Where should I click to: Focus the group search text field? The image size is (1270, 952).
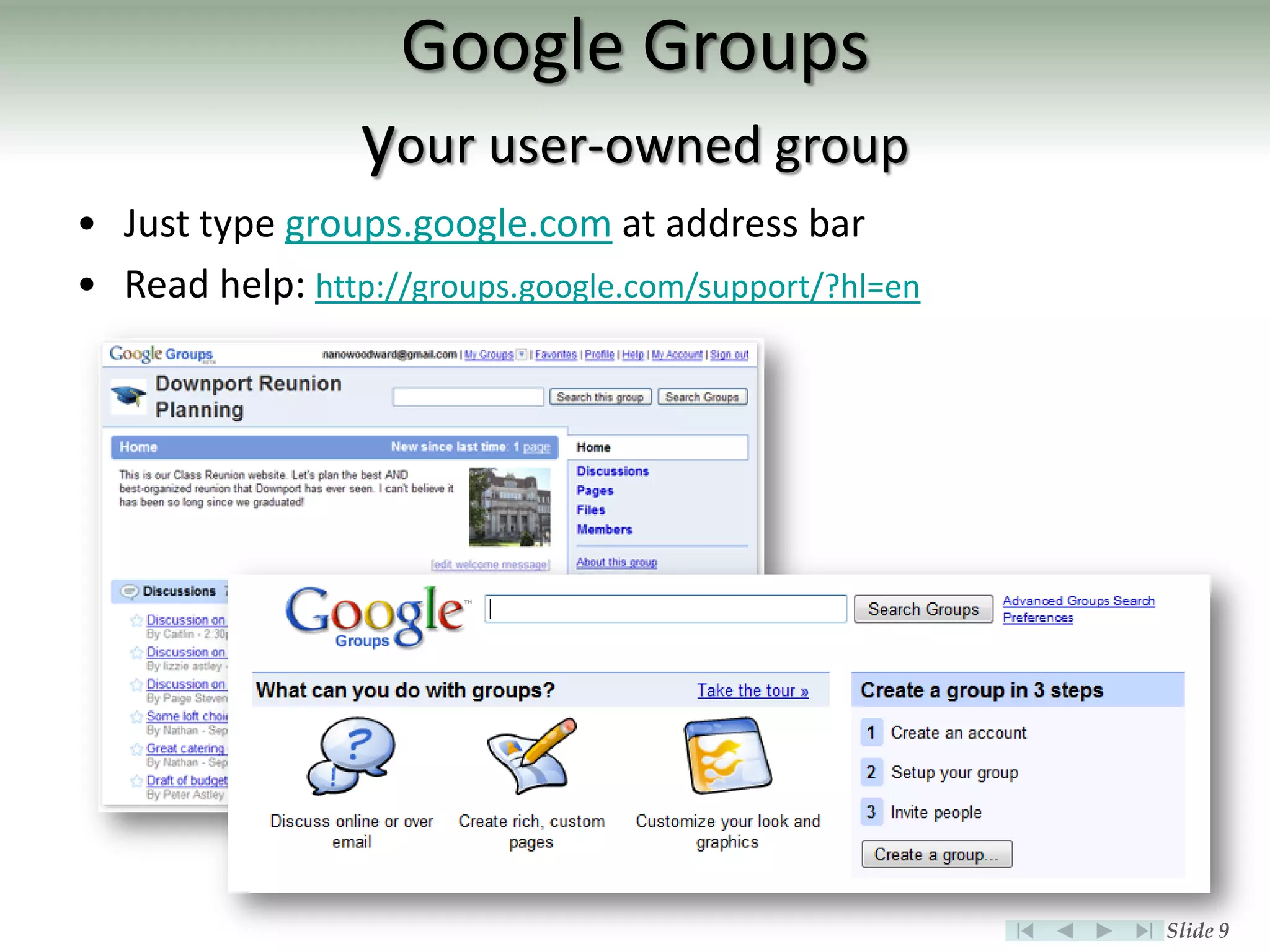pyautogui.click(x=468, y=397)
